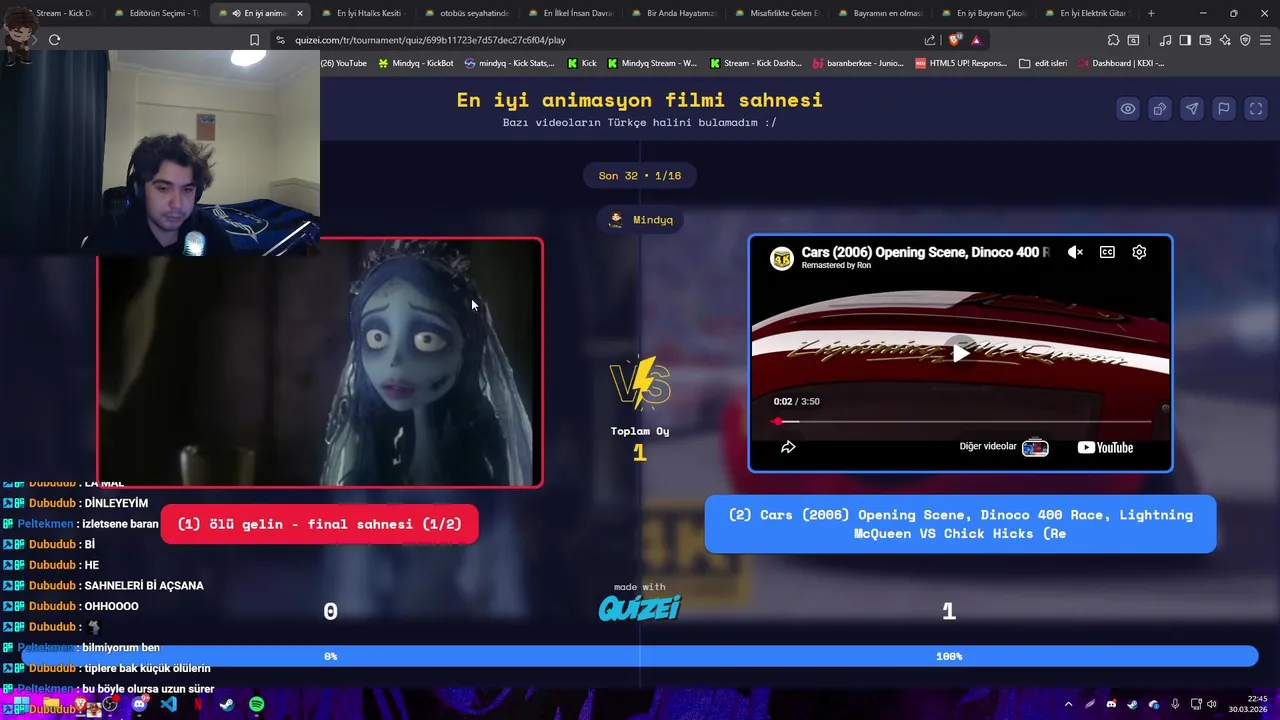Screen dimensions: 1280x720
Task: Switch to the 'Editörün Seçimi' tab
Action: [x=156, y=13]
